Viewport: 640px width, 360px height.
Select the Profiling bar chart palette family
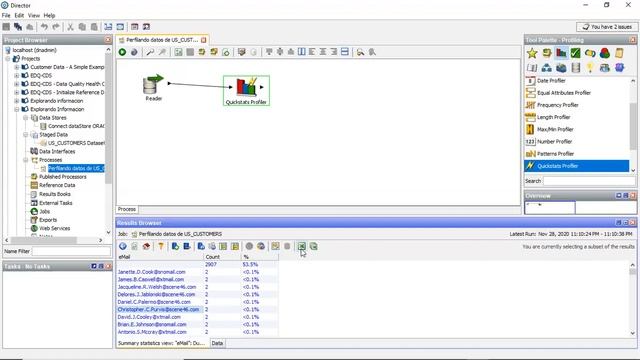561,53
